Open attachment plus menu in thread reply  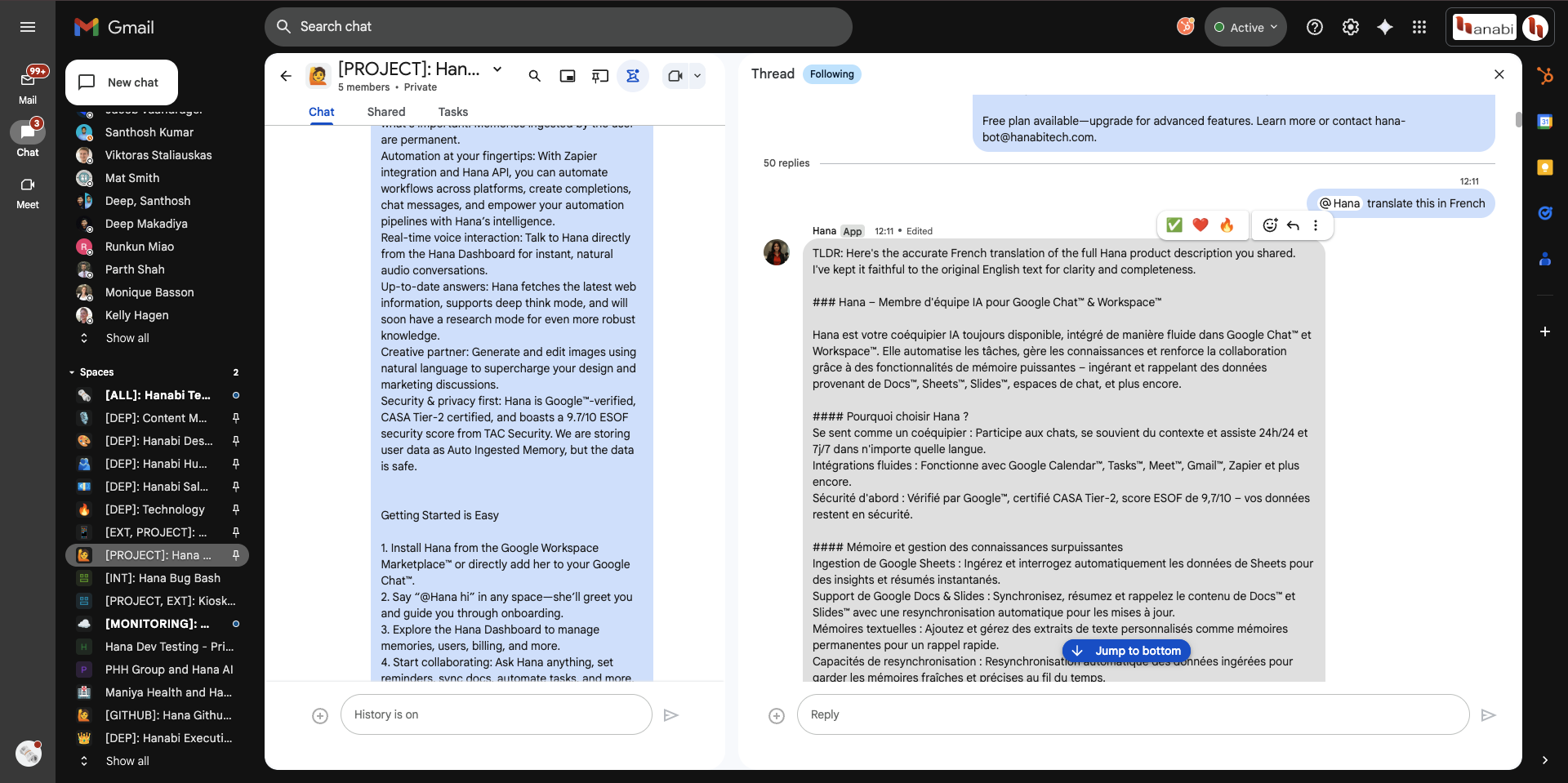777,715
